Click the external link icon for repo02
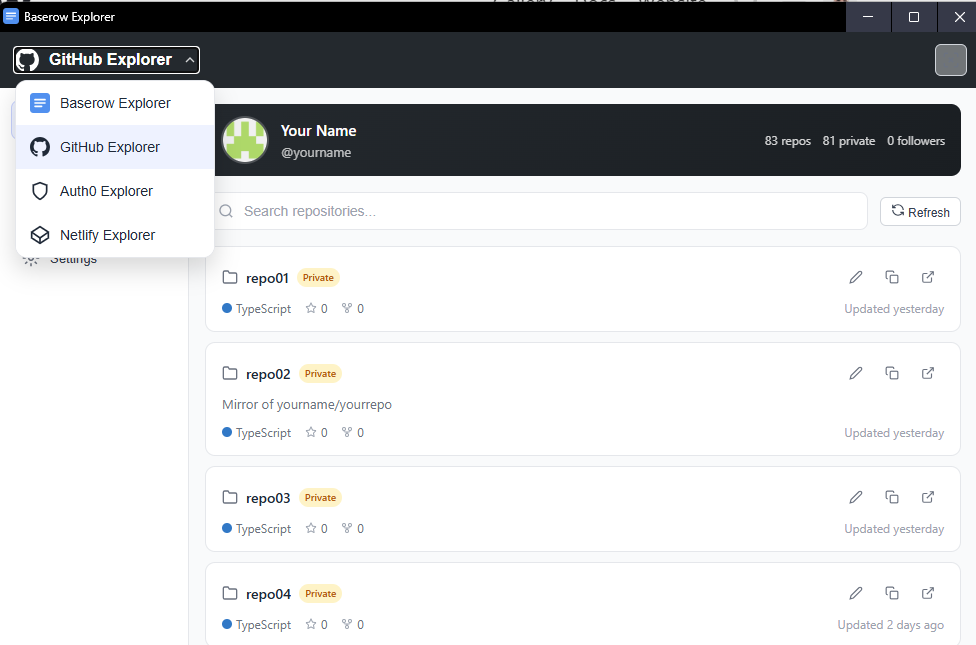The image size is (976, 645). click(928, 373)
